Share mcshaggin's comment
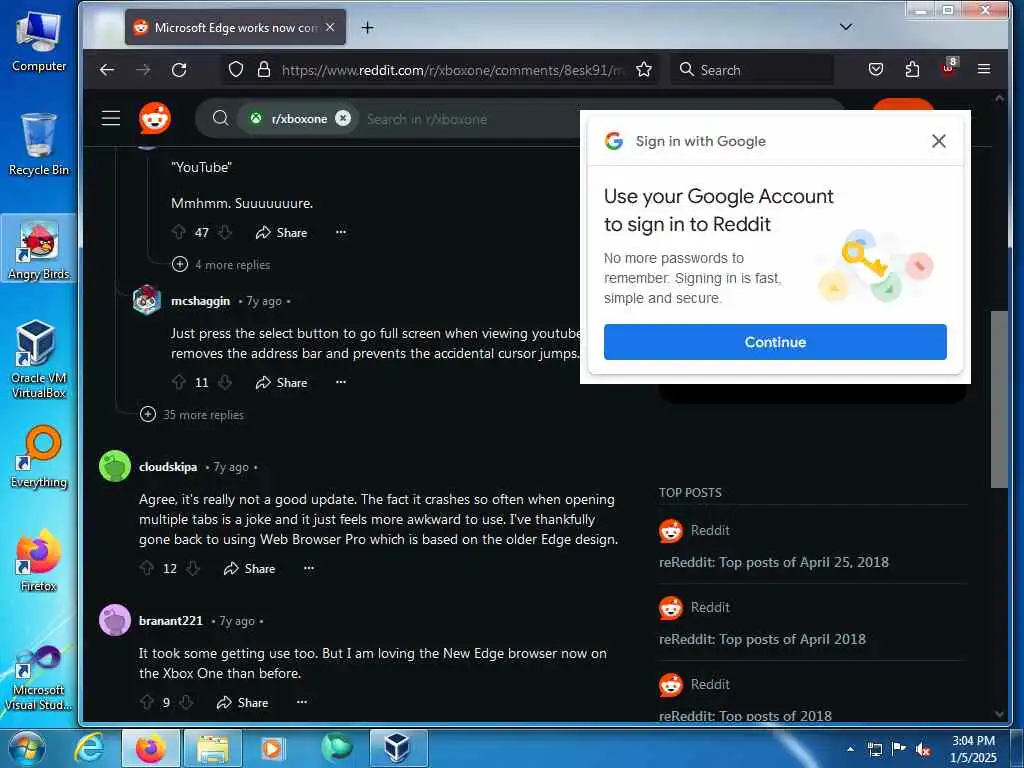The height and width of the screenshot is (768, 1024). pyautogui.click(x=281, y=383)
